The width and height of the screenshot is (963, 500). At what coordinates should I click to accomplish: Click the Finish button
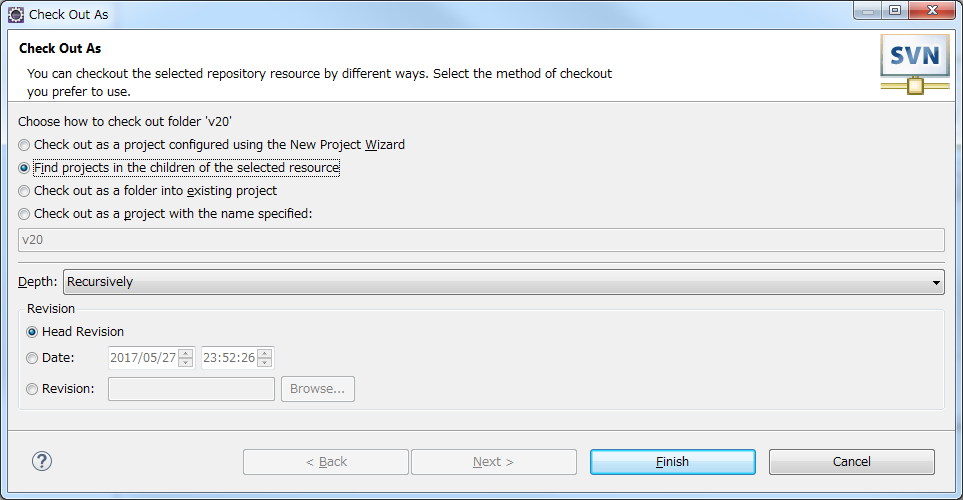coord(673,462)
